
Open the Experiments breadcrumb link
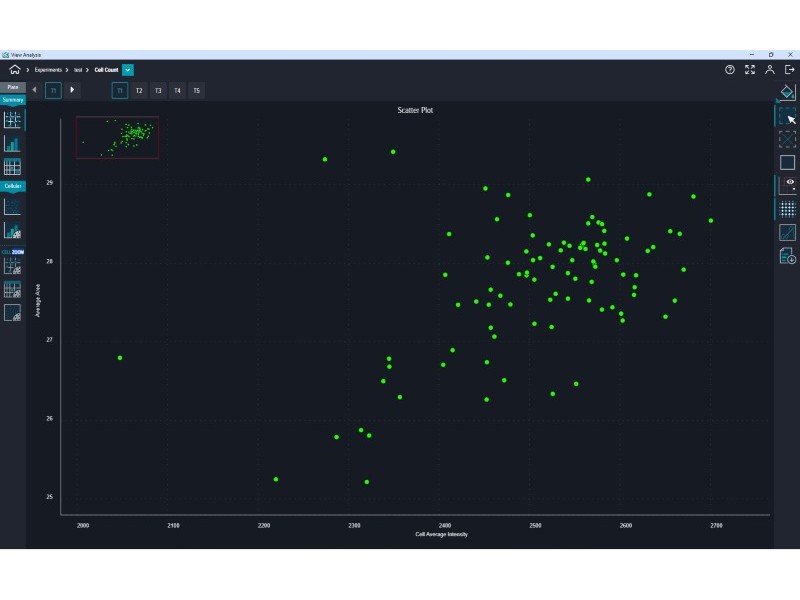click(48, 70)
